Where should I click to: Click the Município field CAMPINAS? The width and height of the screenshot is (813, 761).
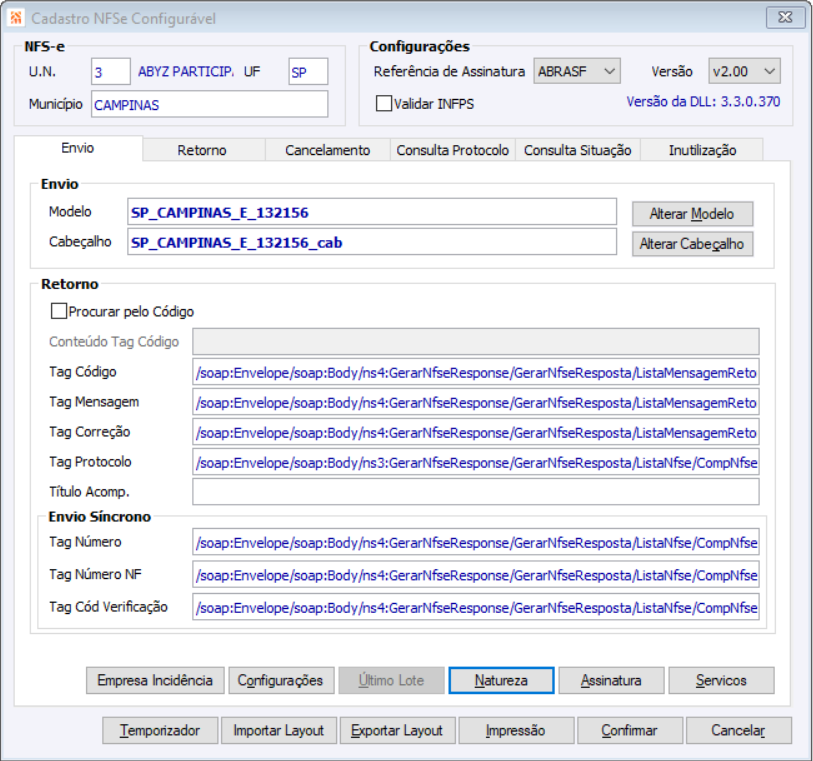tap(209, 104)
